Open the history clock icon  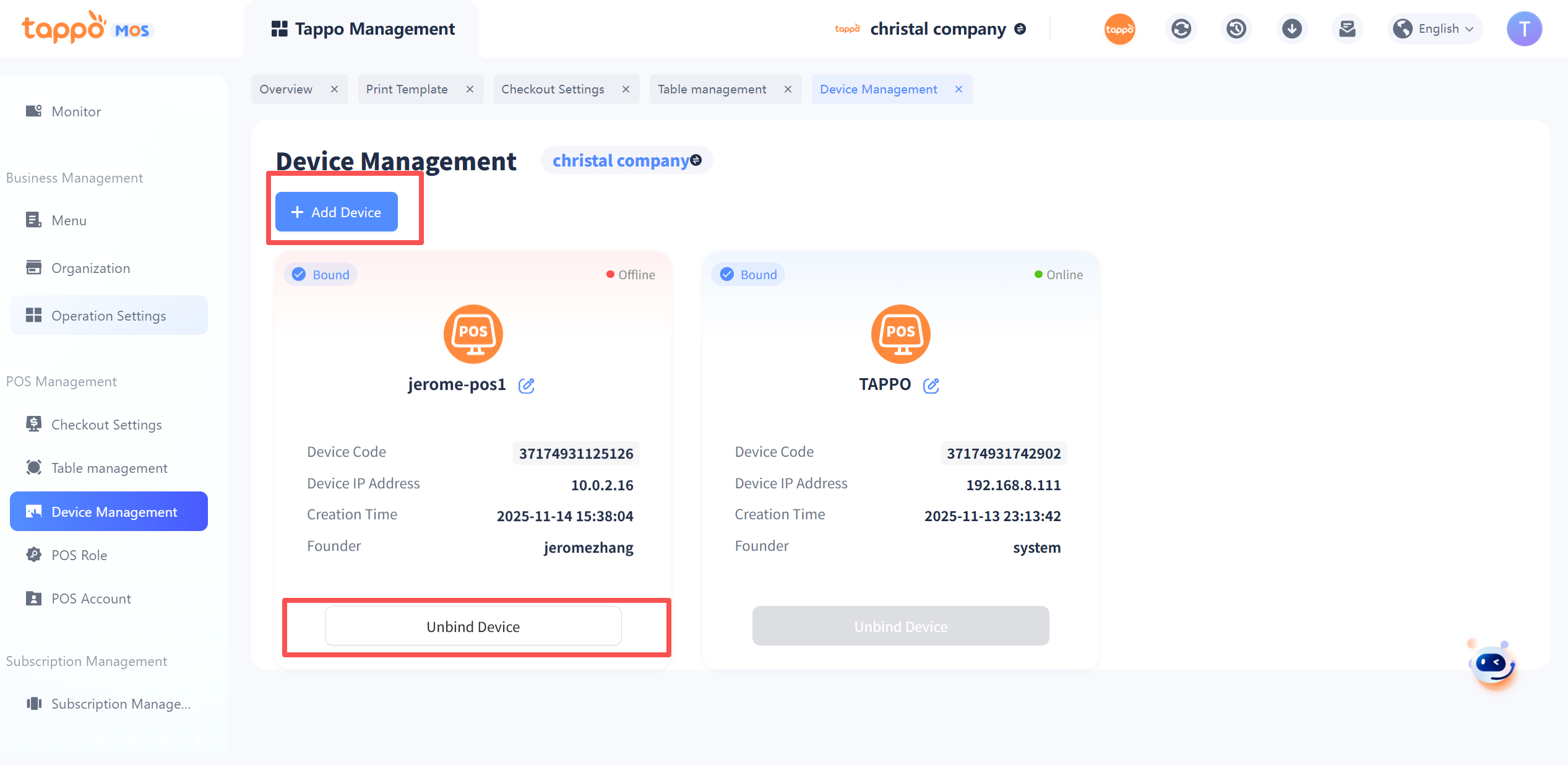pos(1236,29)
